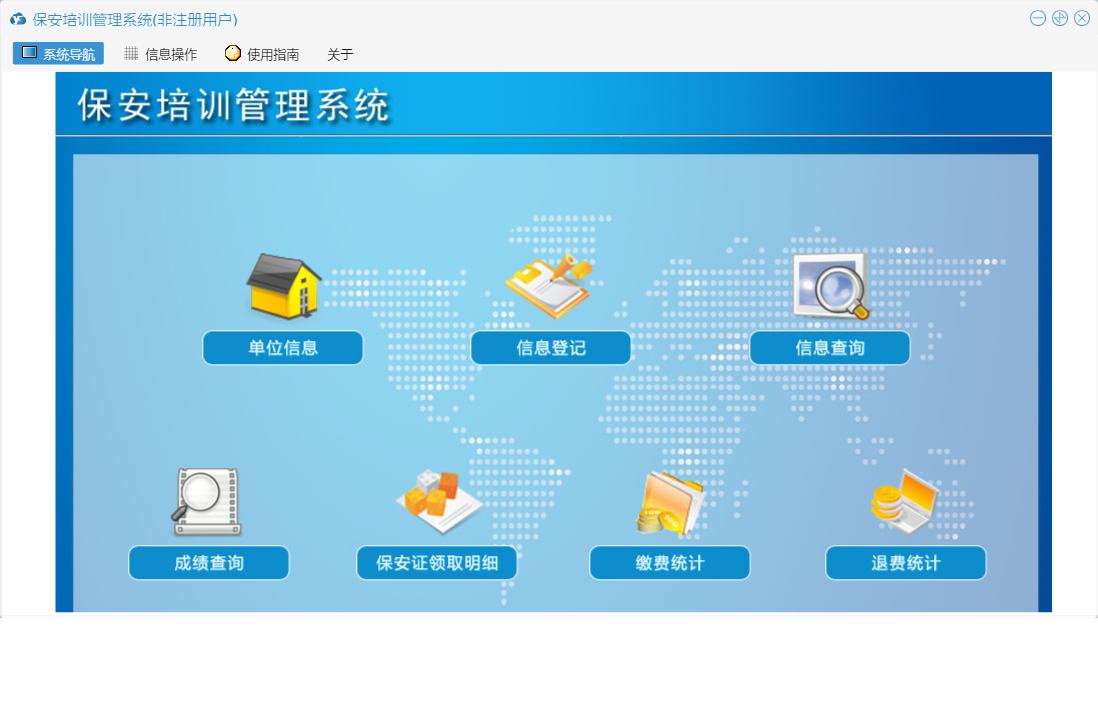Open the 保安证领取明细 button
The width and height of the screenshot is (1098, 719).
point(437,563)
